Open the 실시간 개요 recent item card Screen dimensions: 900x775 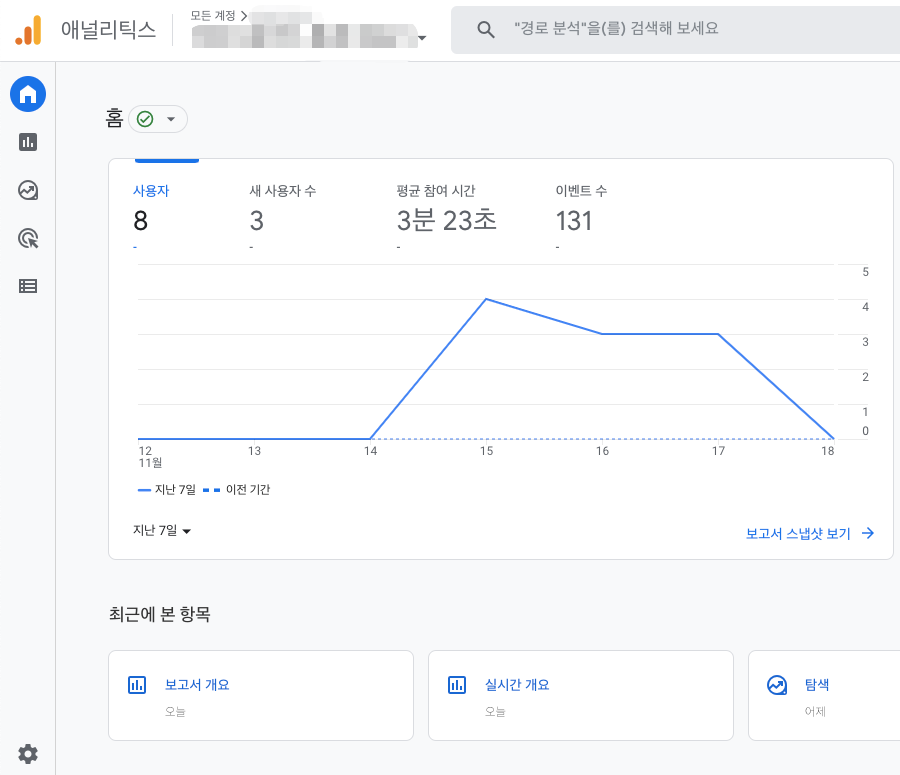tap(580, 695)
